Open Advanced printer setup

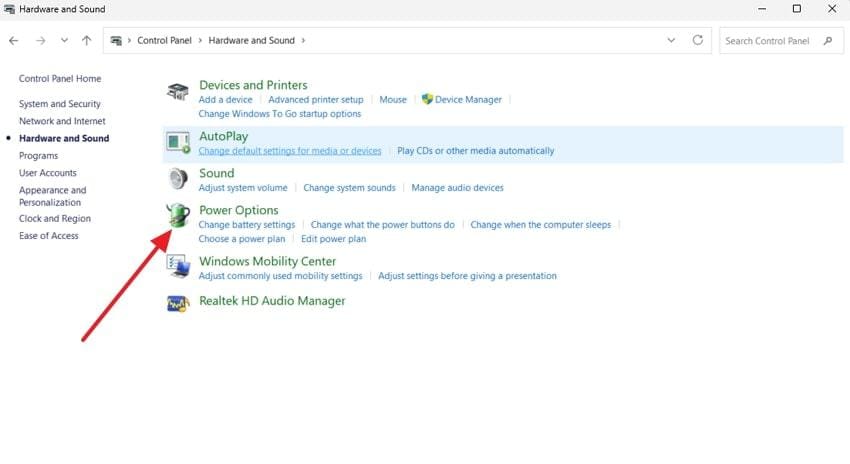[x=315, y=100]
